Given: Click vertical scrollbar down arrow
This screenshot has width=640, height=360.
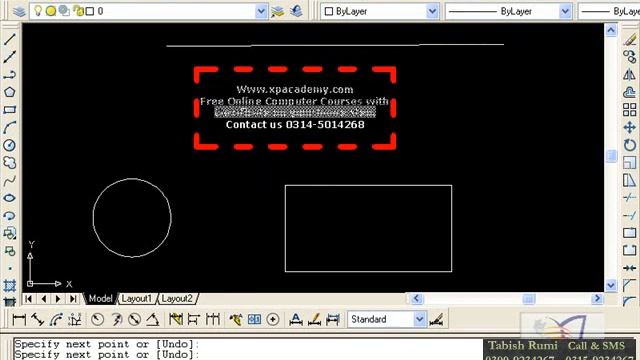Looking at the screenshot, I should click(x=611, y=285).
